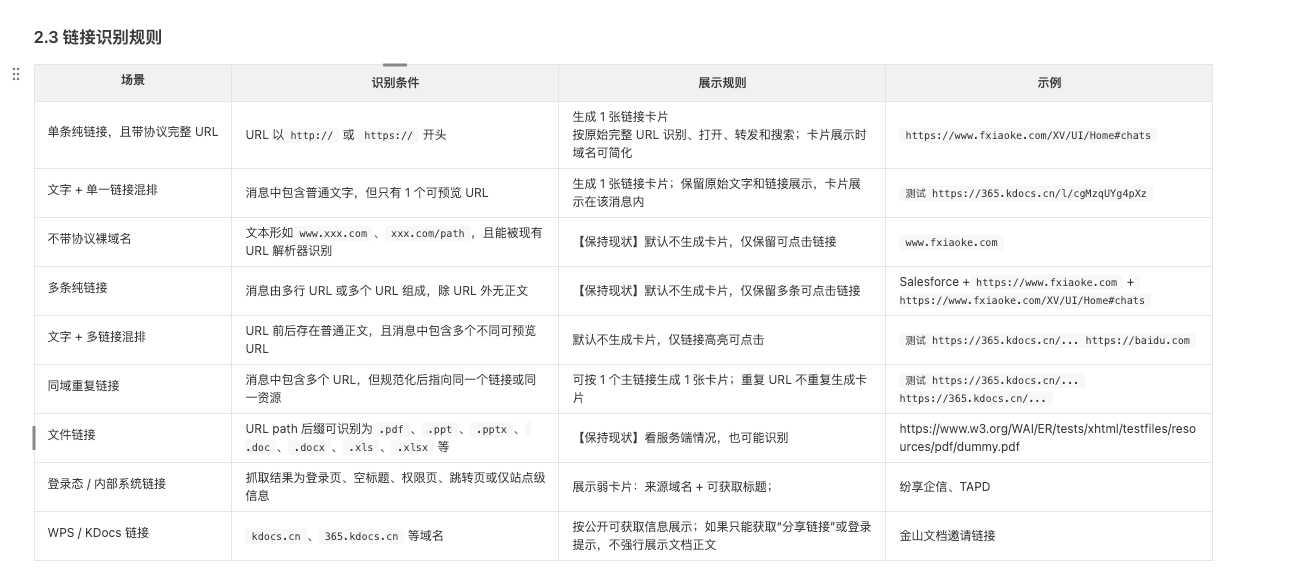Click the heading 2.3 链接识别规则
This screenshot has width=1312, height=574.
98,37
